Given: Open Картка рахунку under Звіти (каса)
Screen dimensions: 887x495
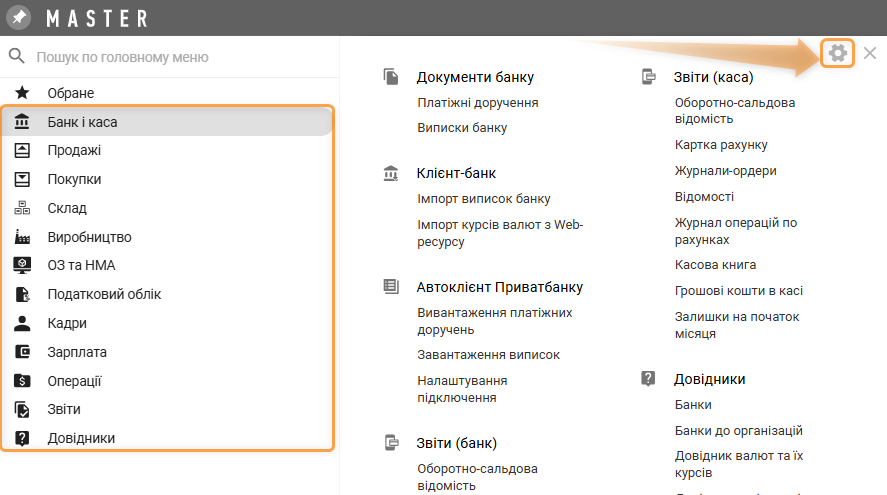Looking at the screenshot, I should (x=721, y=144).
